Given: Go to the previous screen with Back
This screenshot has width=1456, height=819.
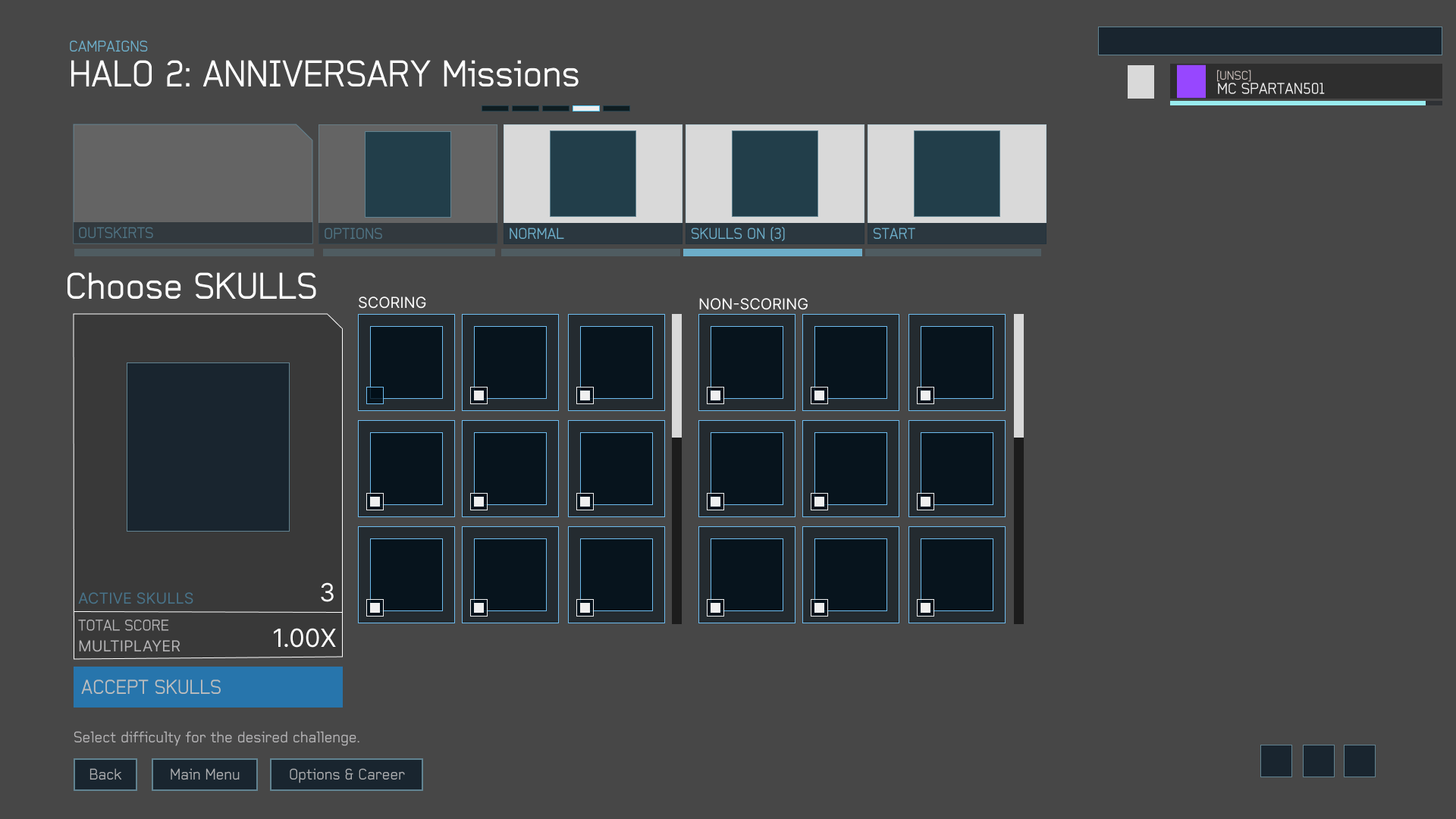Looking at the screenshot, I should tap(105, 774).
